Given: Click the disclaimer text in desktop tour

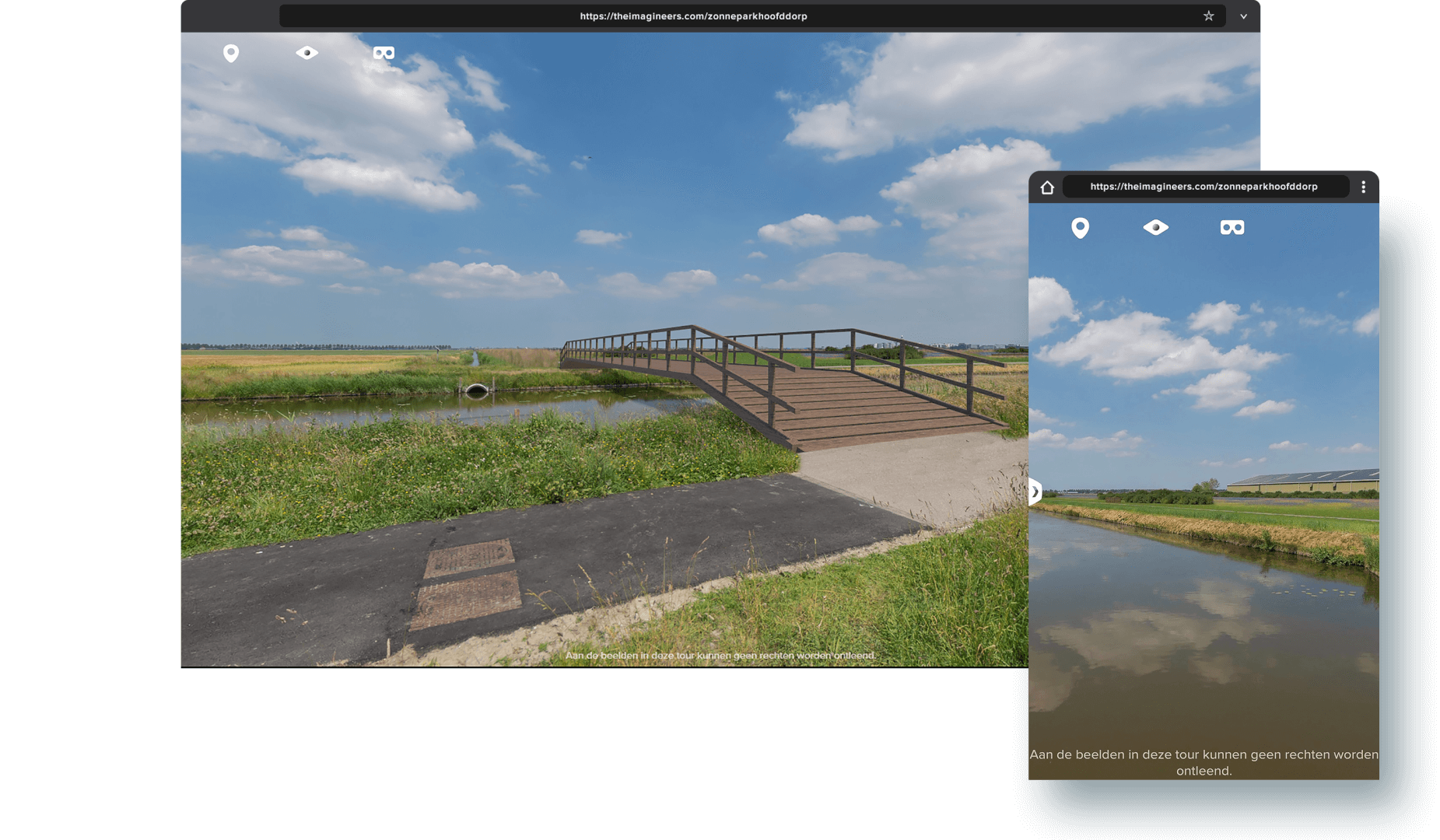Looking at the screenshot, I should (x=720, y=656).
